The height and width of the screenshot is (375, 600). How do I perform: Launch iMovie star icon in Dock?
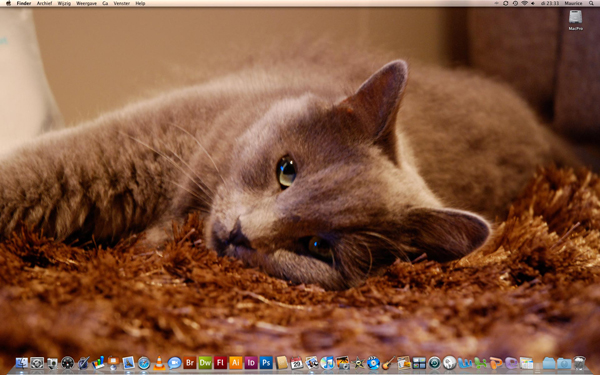358,362
